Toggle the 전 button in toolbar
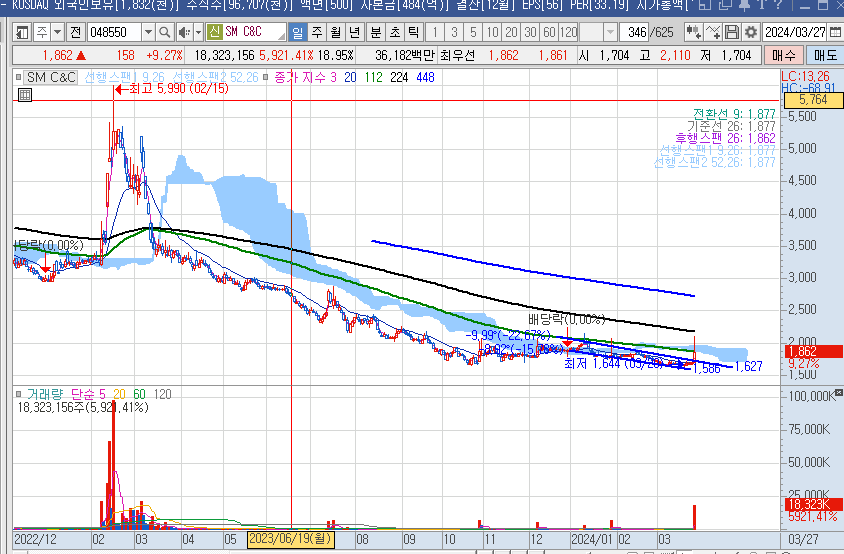844x554 pixels. point(75,32)
